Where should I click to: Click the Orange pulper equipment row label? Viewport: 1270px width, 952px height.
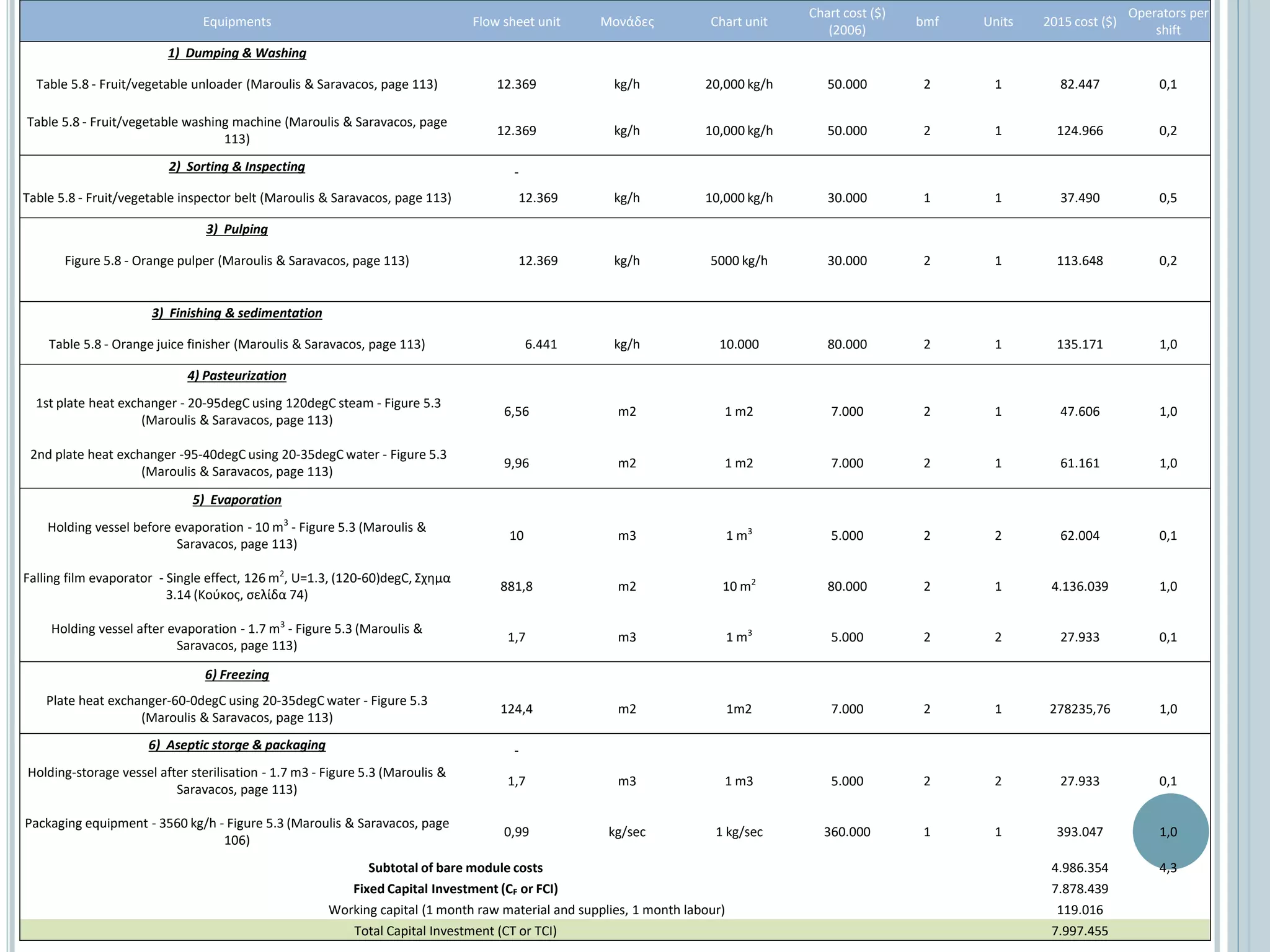237,261
